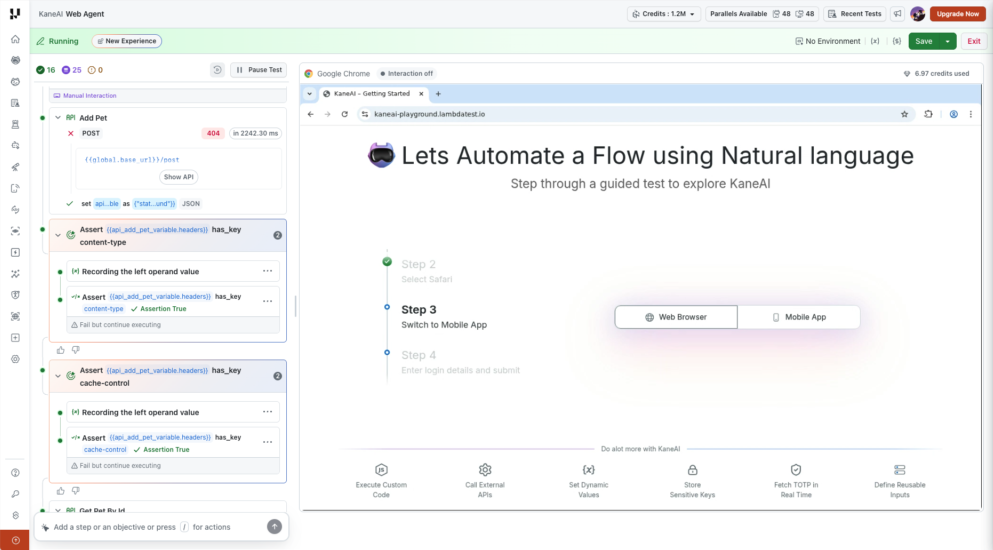The image size is (993, 550).
Task: Click the passed steps count 16
Action: (46, 70)
